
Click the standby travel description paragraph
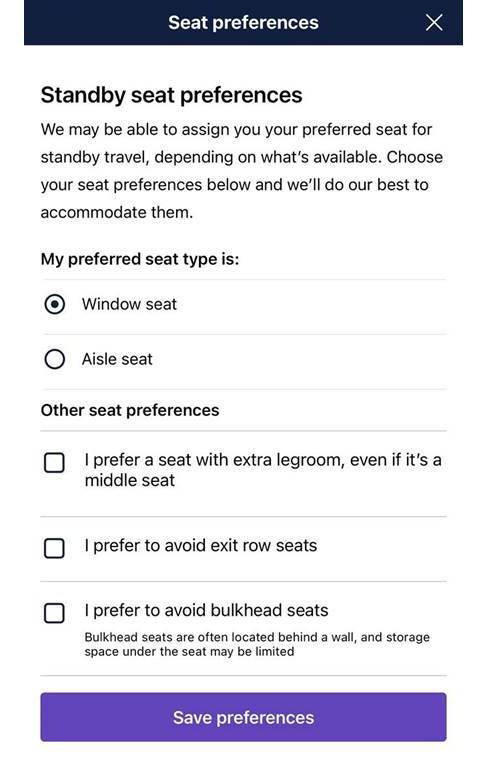(x=242, y=171)
